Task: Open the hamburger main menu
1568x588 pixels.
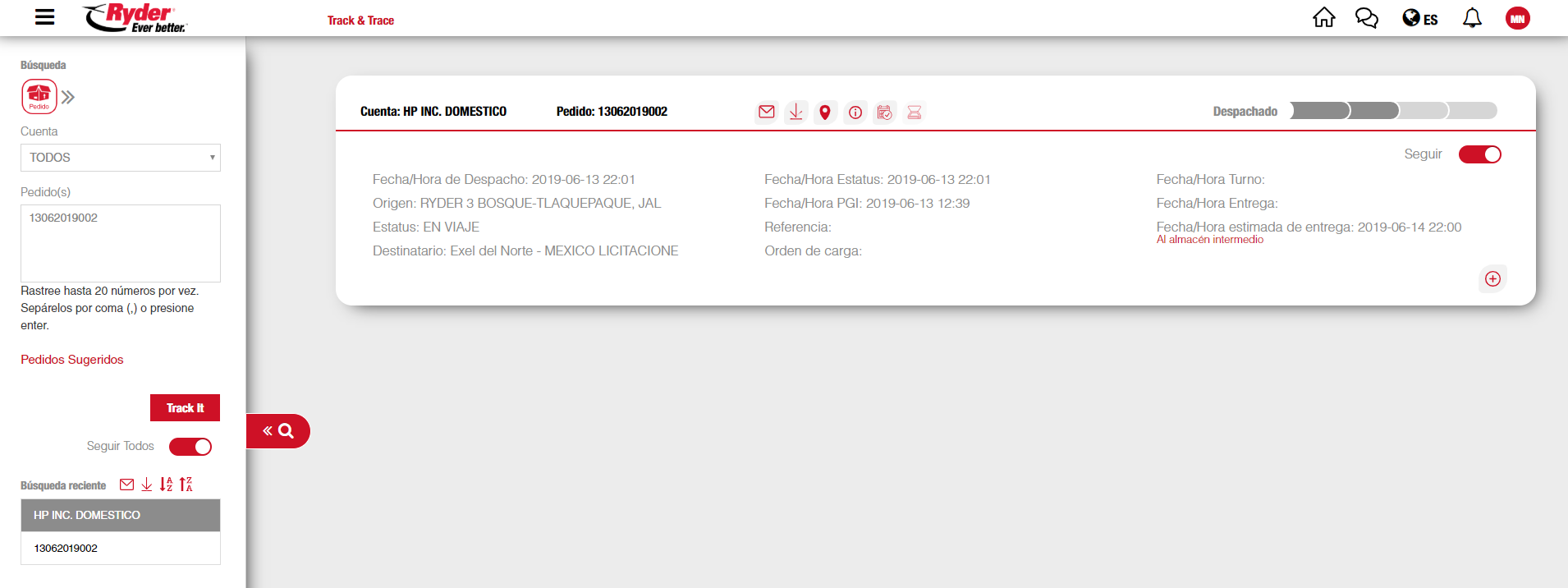Action: tap(45, 17)
